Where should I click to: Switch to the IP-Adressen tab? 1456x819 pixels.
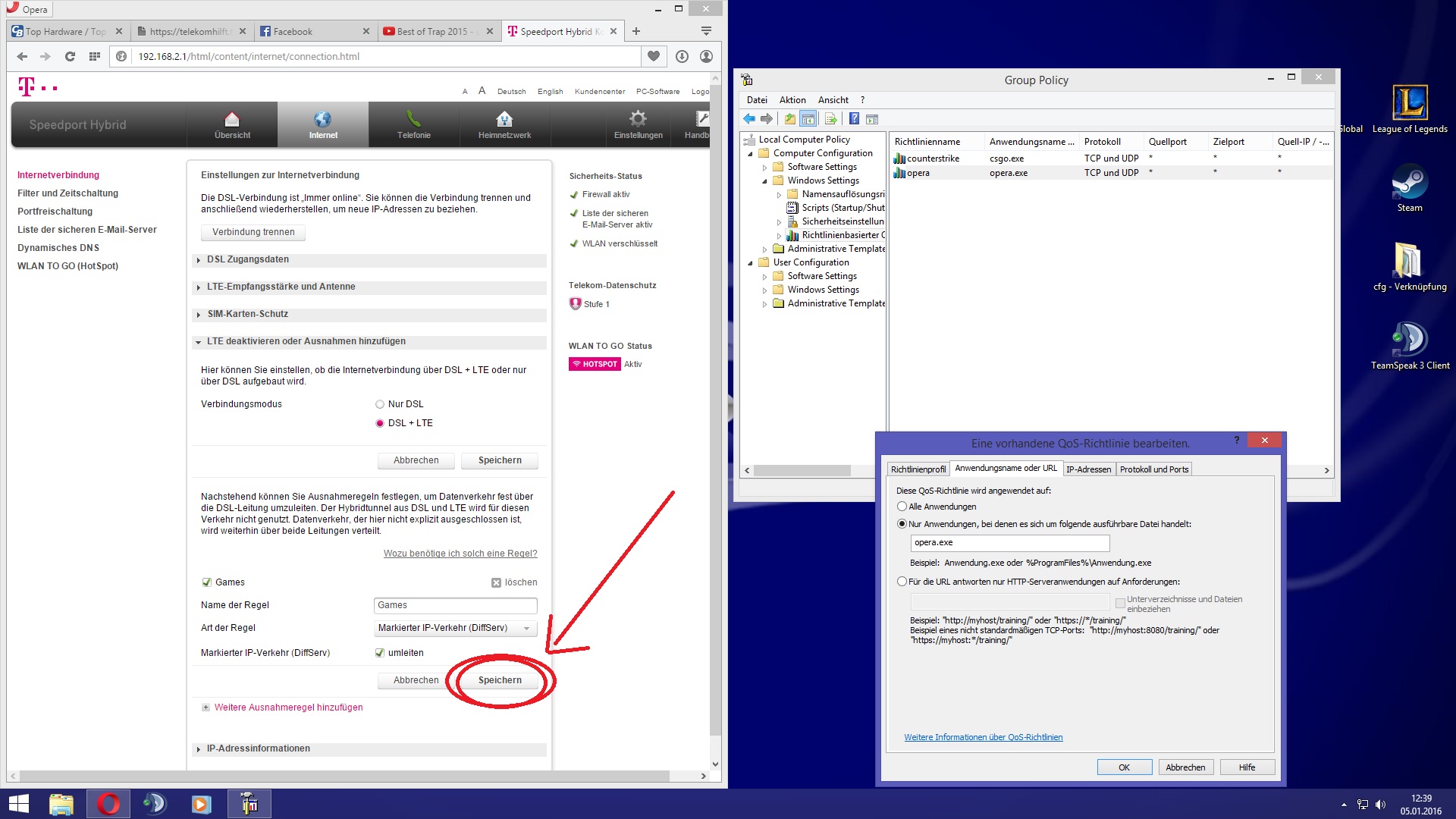point(1088,469)
